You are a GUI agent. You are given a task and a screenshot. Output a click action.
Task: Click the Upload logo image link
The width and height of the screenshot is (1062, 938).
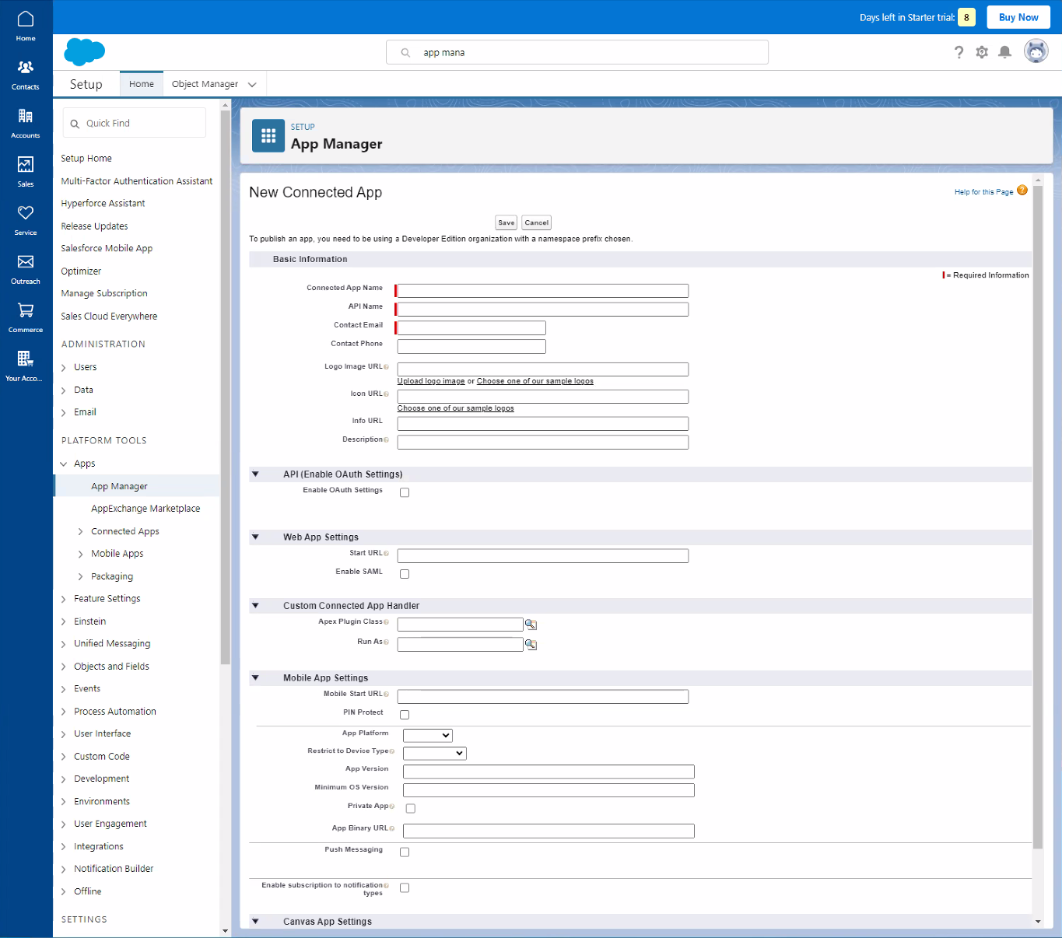point(431,381)
